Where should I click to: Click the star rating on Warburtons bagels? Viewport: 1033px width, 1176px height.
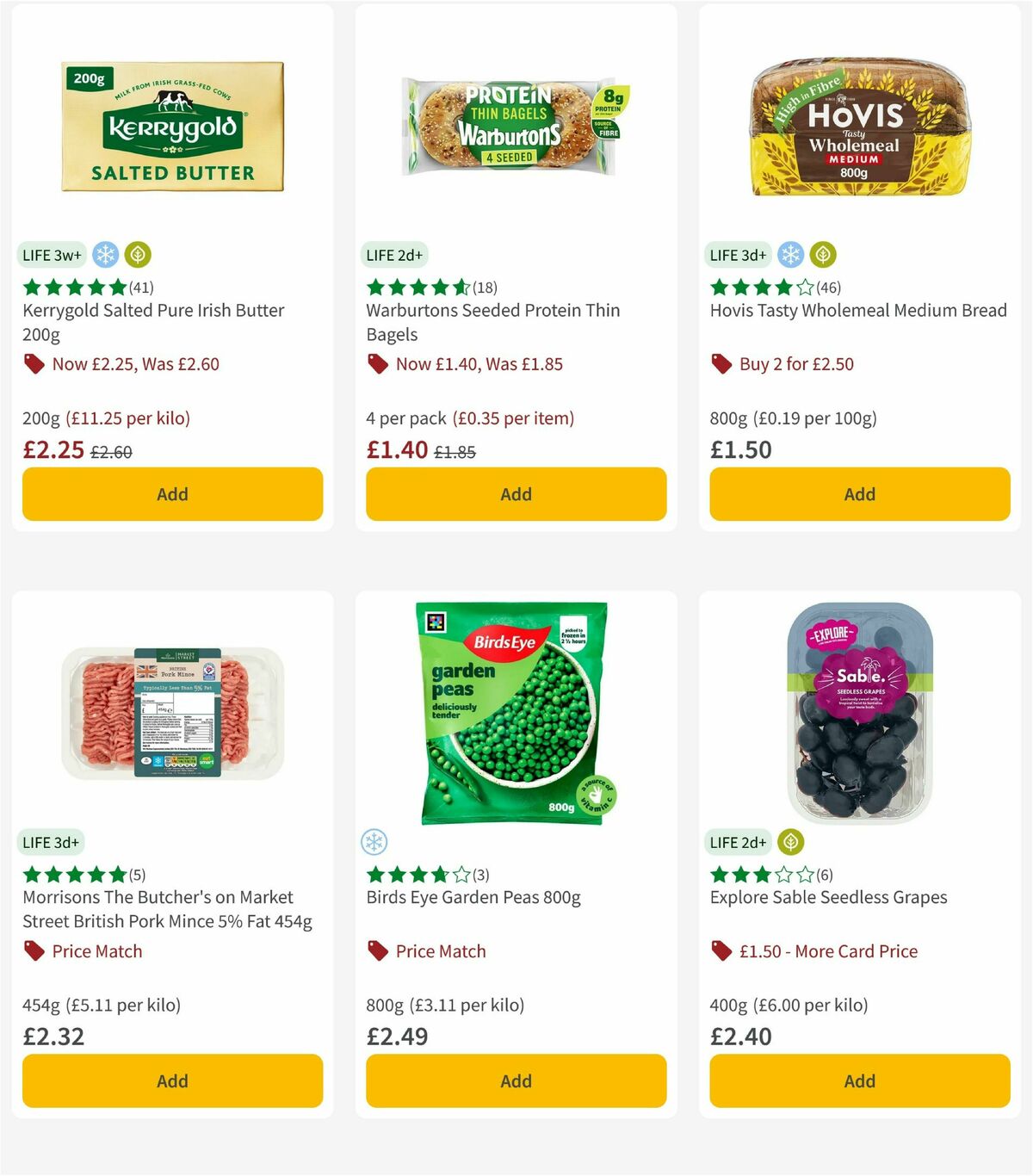(x=417, y=288)
